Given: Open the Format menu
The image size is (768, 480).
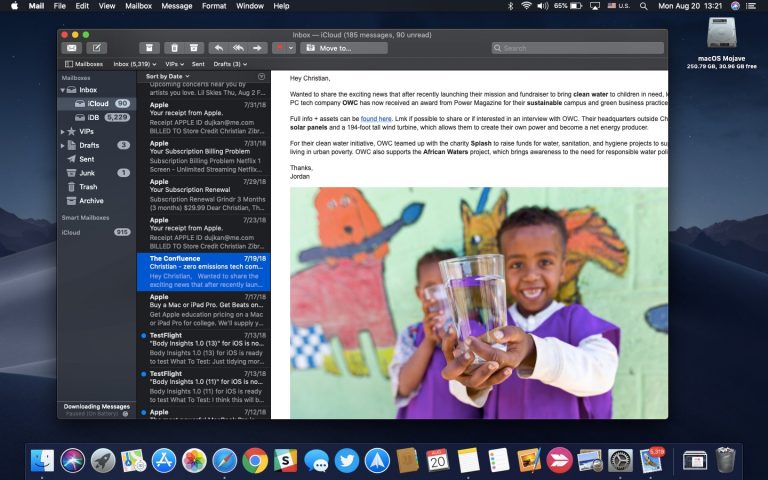Looking at the screenshot, I should (214, 6).
